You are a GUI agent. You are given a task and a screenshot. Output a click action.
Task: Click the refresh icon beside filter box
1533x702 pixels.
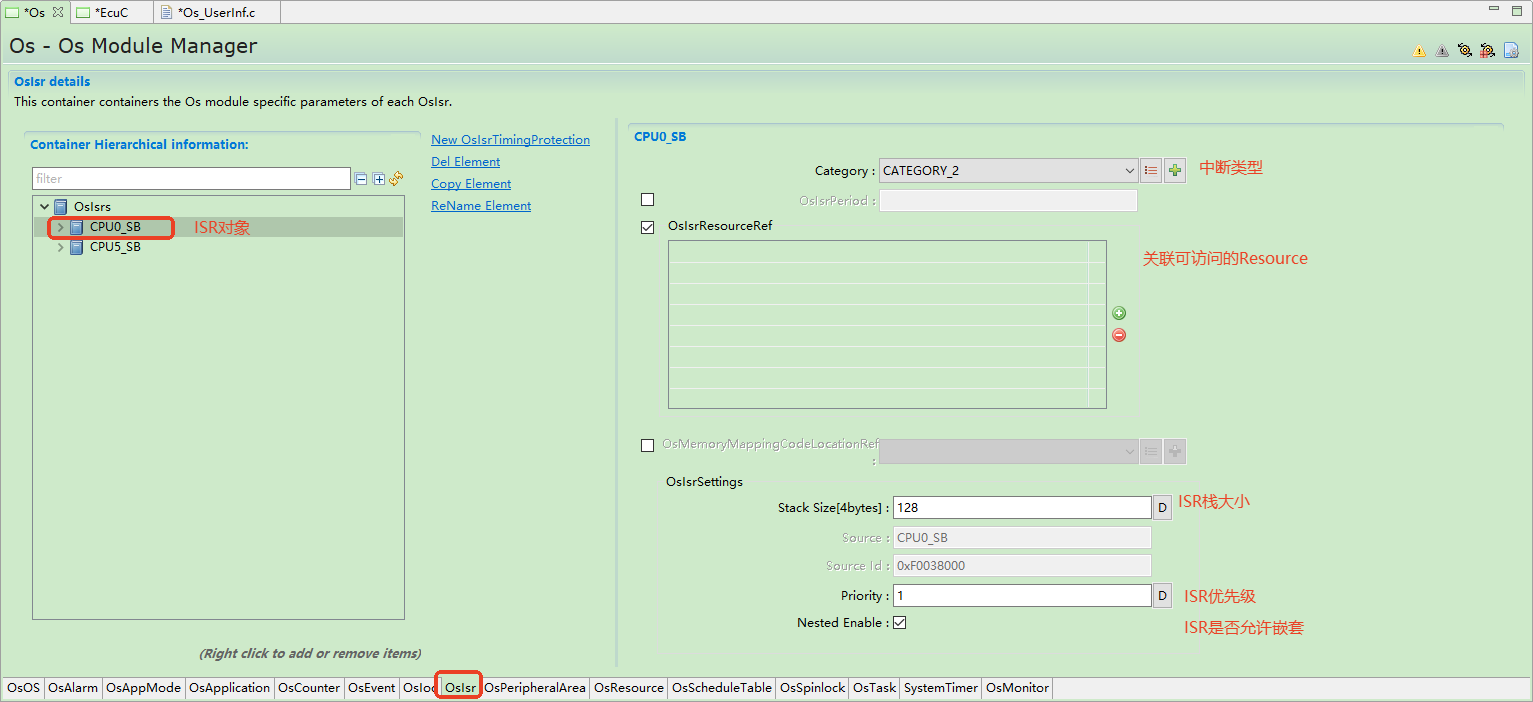coord(397,179)
